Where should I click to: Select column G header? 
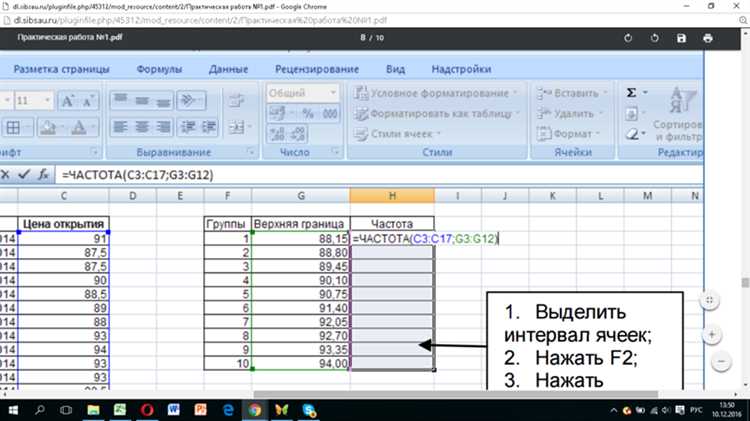tap(300, 195)
